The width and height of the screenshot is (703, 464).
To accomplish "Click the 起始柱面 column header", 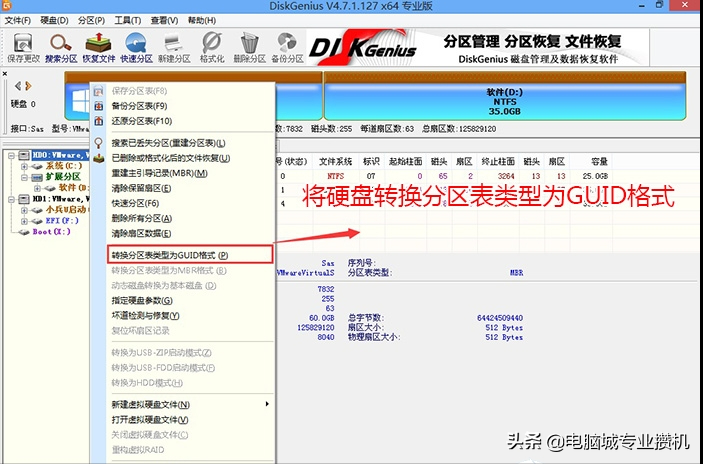I will tap(405, 161).
